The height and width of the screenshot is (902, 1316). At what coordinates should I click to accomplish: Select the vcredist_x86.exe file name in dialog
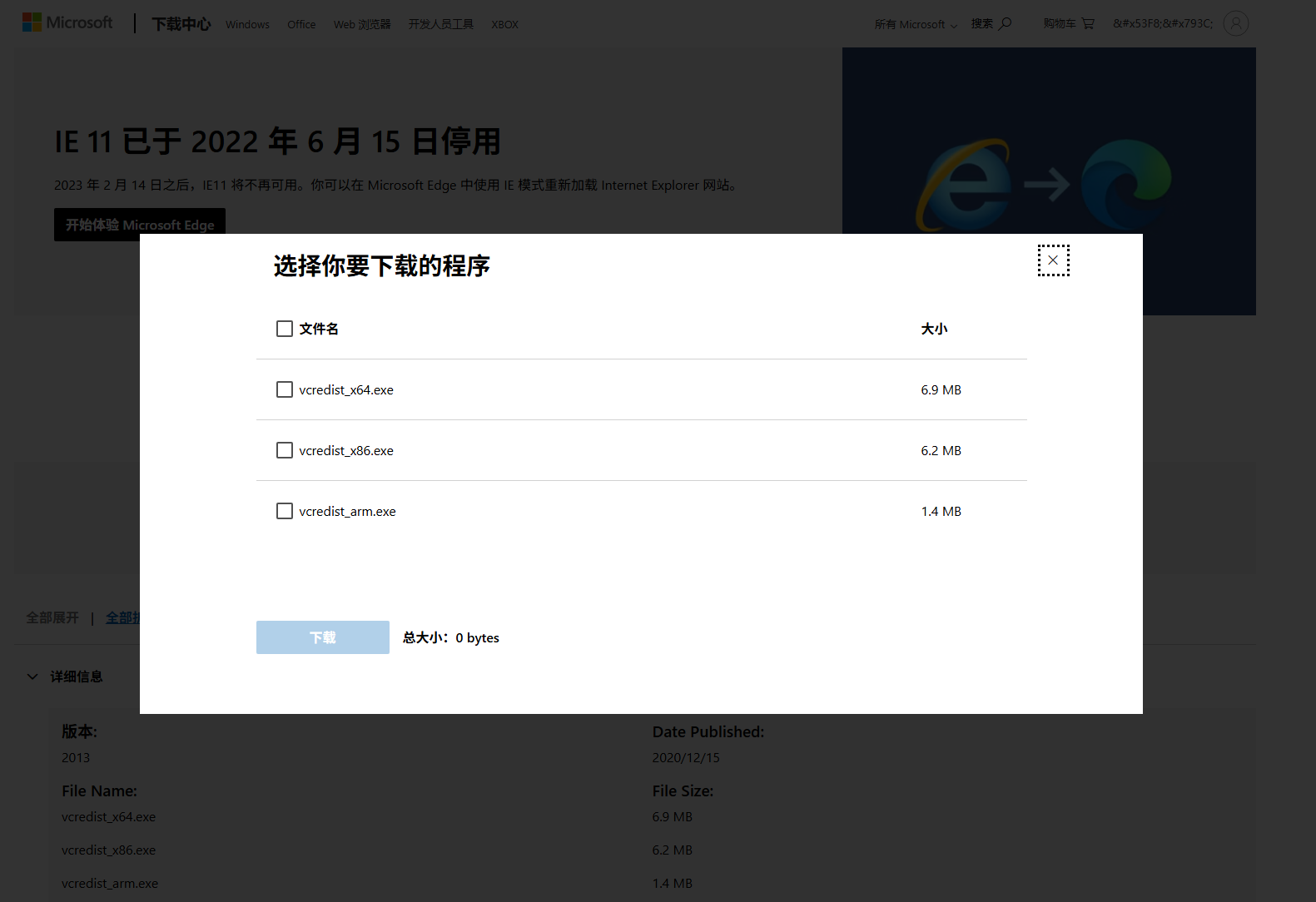[346, 450]
